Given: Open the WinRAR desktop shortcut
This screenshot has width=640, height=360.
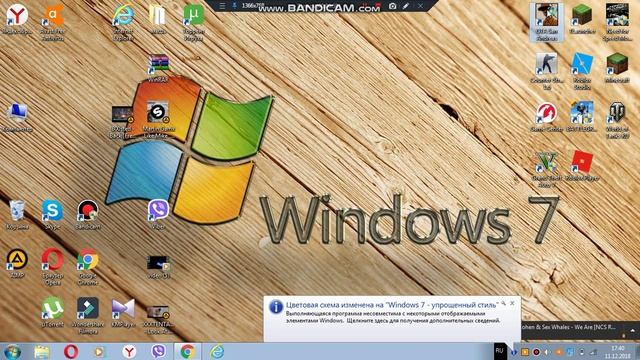Looking at the screenshot, I should (158, 68).
